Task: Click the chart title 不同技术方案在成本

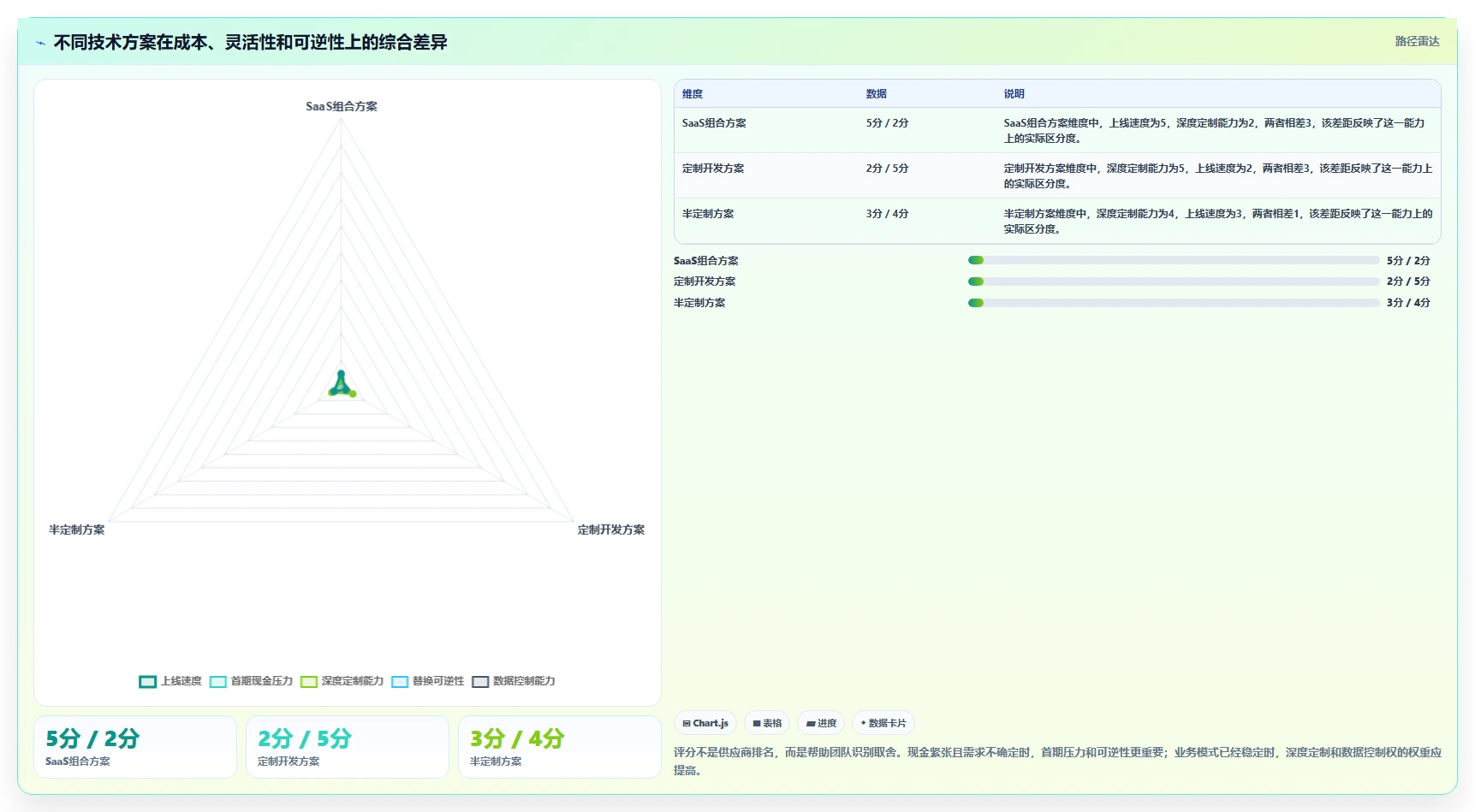Action: tap(250, 43)
